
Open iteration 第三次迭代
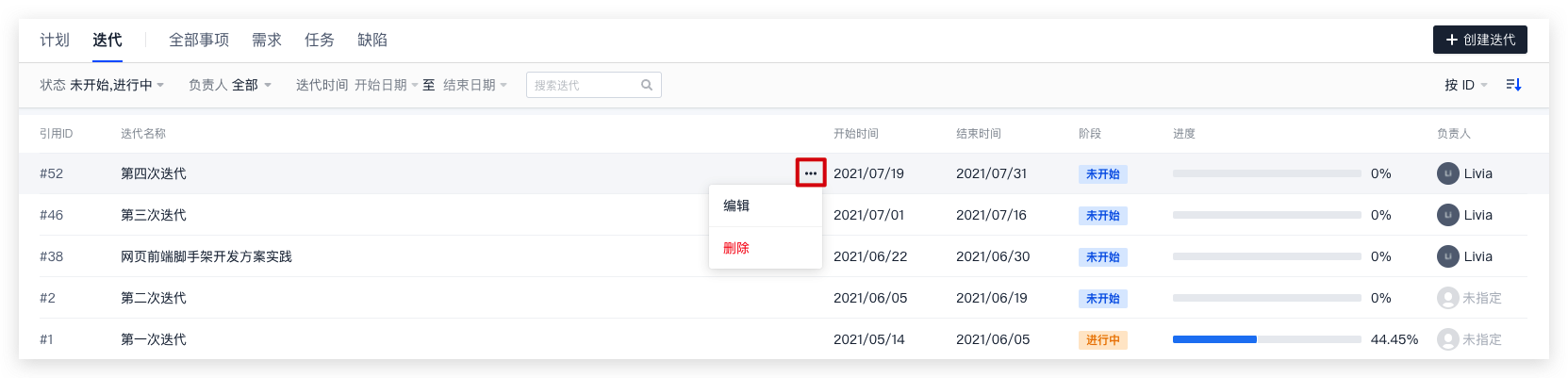154,215
